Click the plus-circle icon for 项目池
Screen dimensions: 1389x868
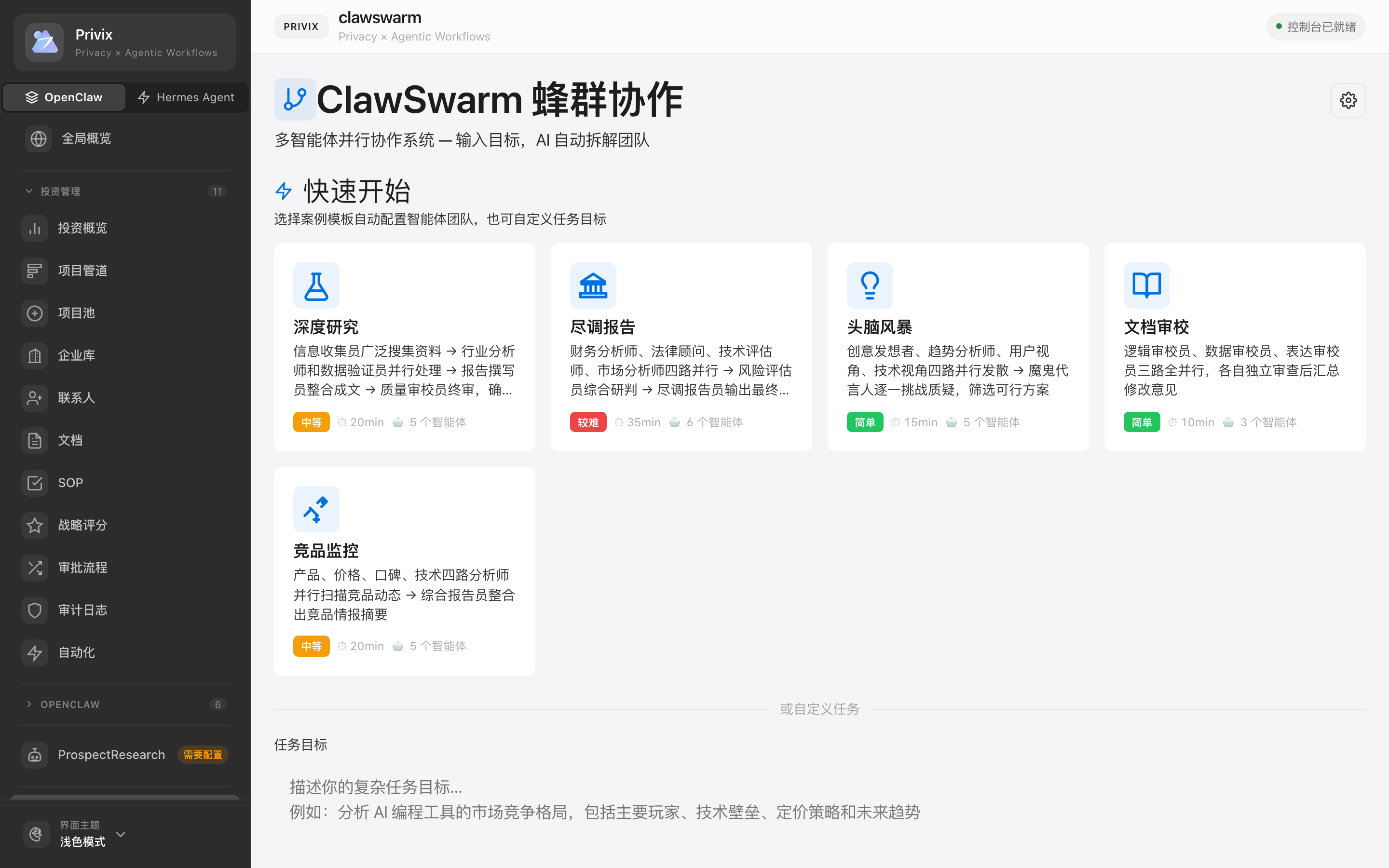point(34,313)
